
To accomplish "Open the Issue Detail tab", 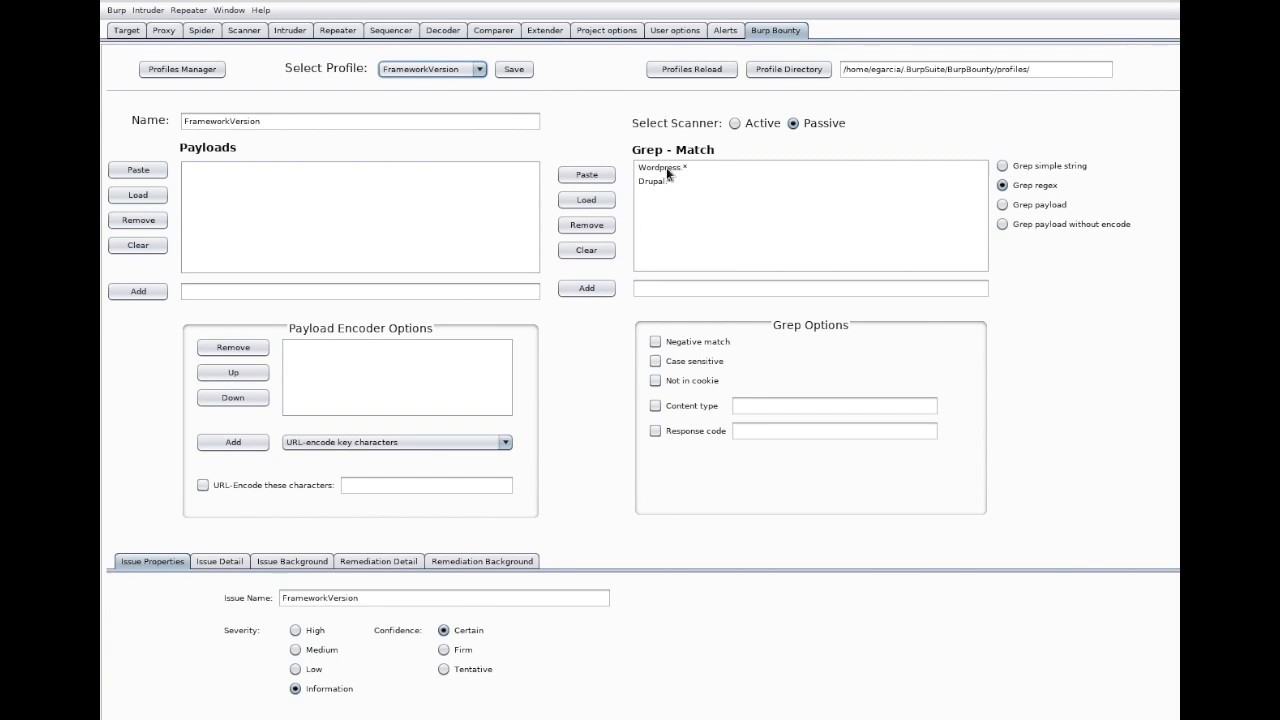I will coord(220,561).
